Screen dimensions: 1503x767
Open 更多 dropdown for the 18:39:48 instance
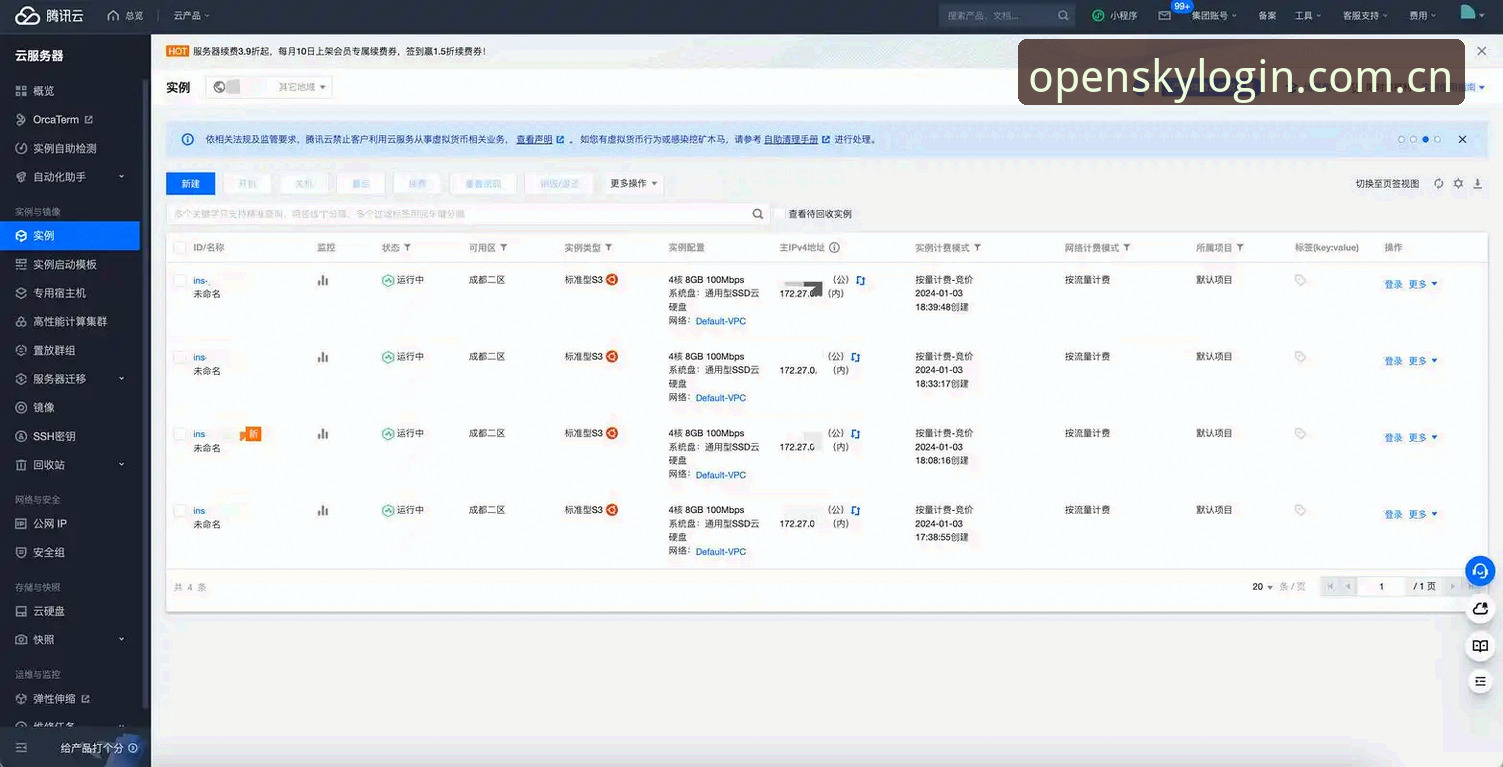[1423, 285]
